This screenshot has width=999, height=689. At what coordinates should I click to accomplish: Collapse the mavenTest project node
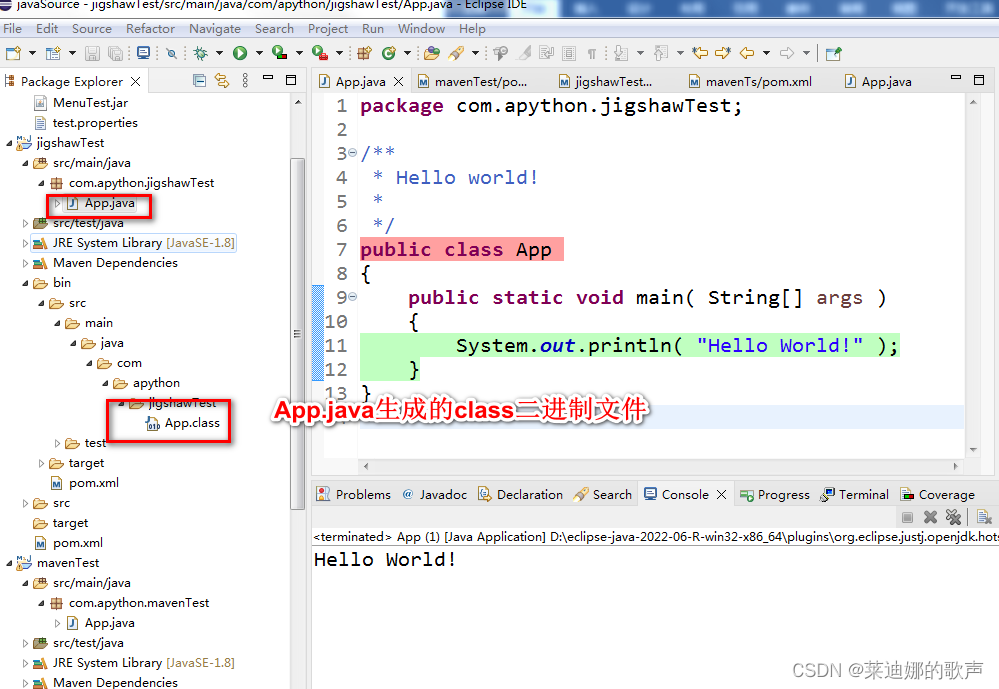pos(9,563)
